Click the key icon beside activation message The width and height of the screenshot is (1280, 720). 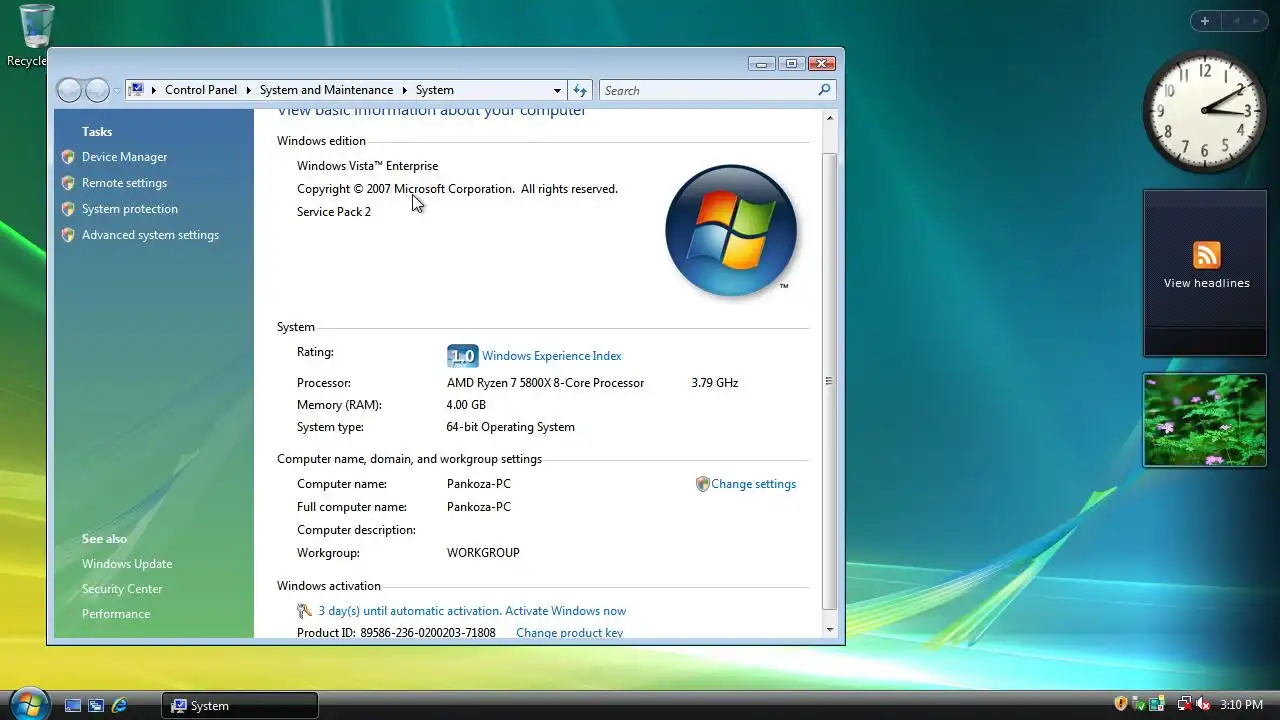pyautogui.click(x=305, y=611)
